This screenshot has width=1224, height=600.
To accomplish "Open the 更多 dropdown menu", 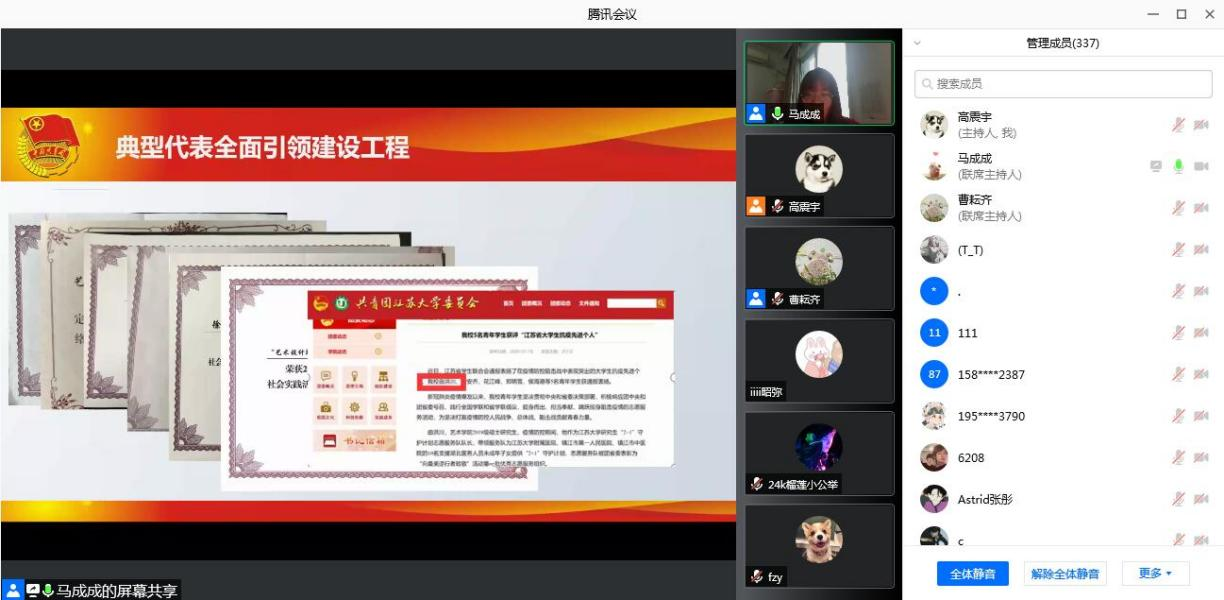I will coord(1155,574).
